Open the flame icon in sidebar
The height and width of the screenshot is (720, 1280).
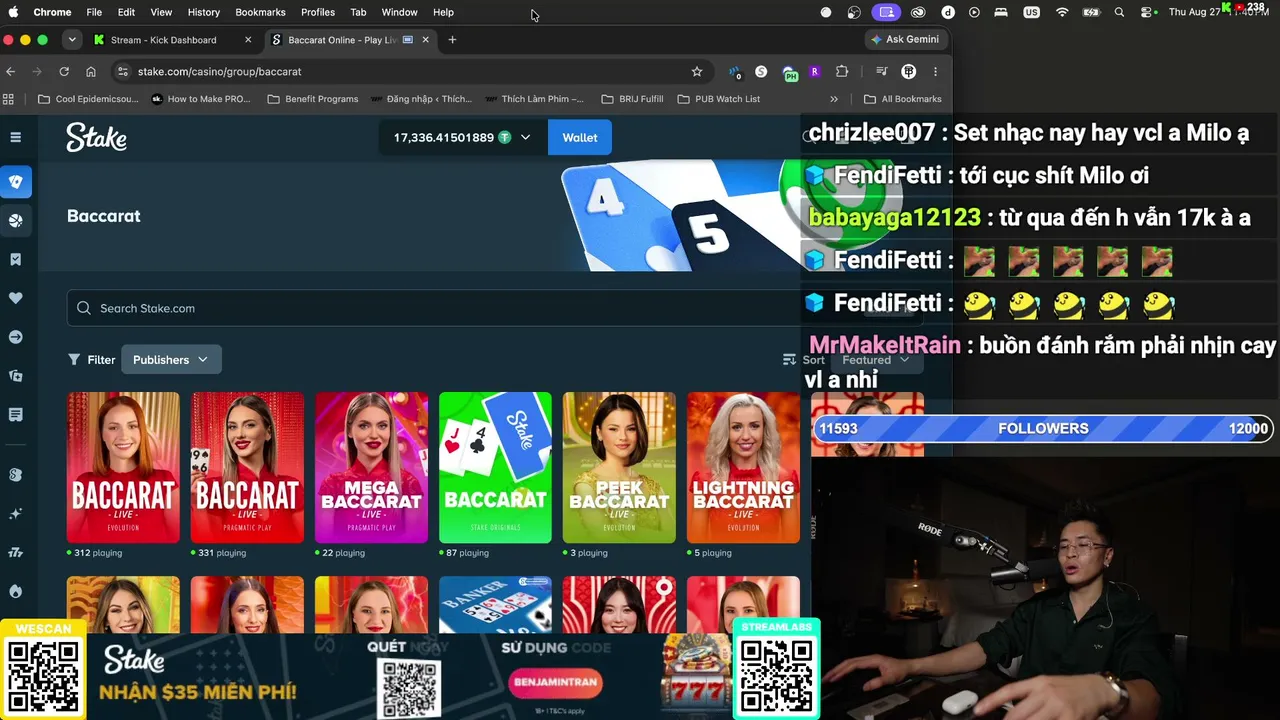click(15, 591)
